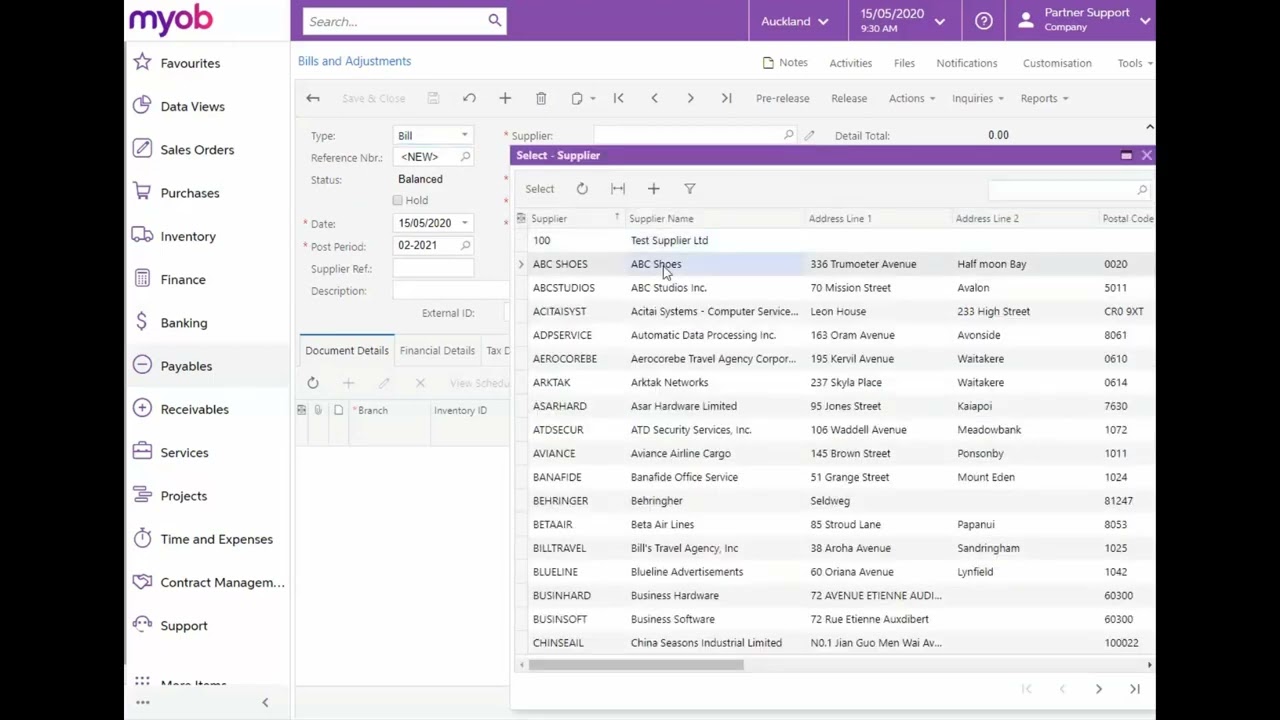Collapse the left navigation sidebar
The width and height of the screenshot is (1280, 720).
265,703
